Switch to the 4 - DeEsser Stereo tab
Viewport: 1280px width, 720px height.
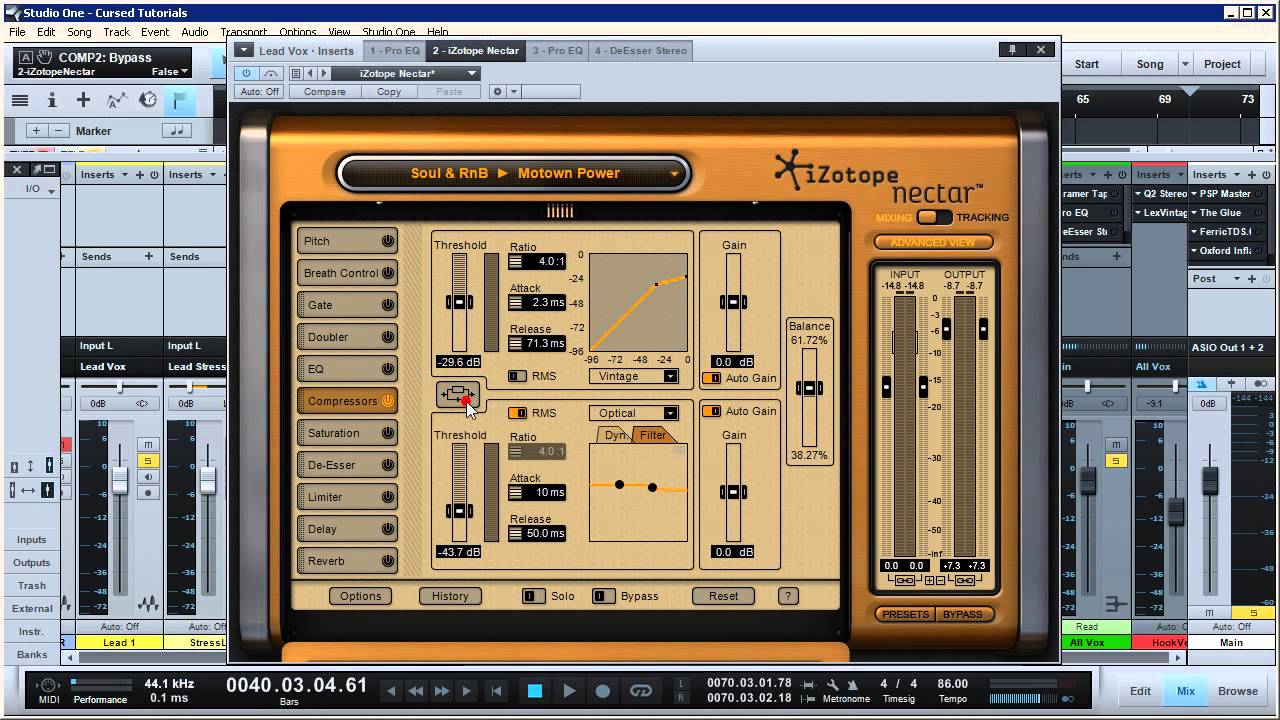click(641, 50)
